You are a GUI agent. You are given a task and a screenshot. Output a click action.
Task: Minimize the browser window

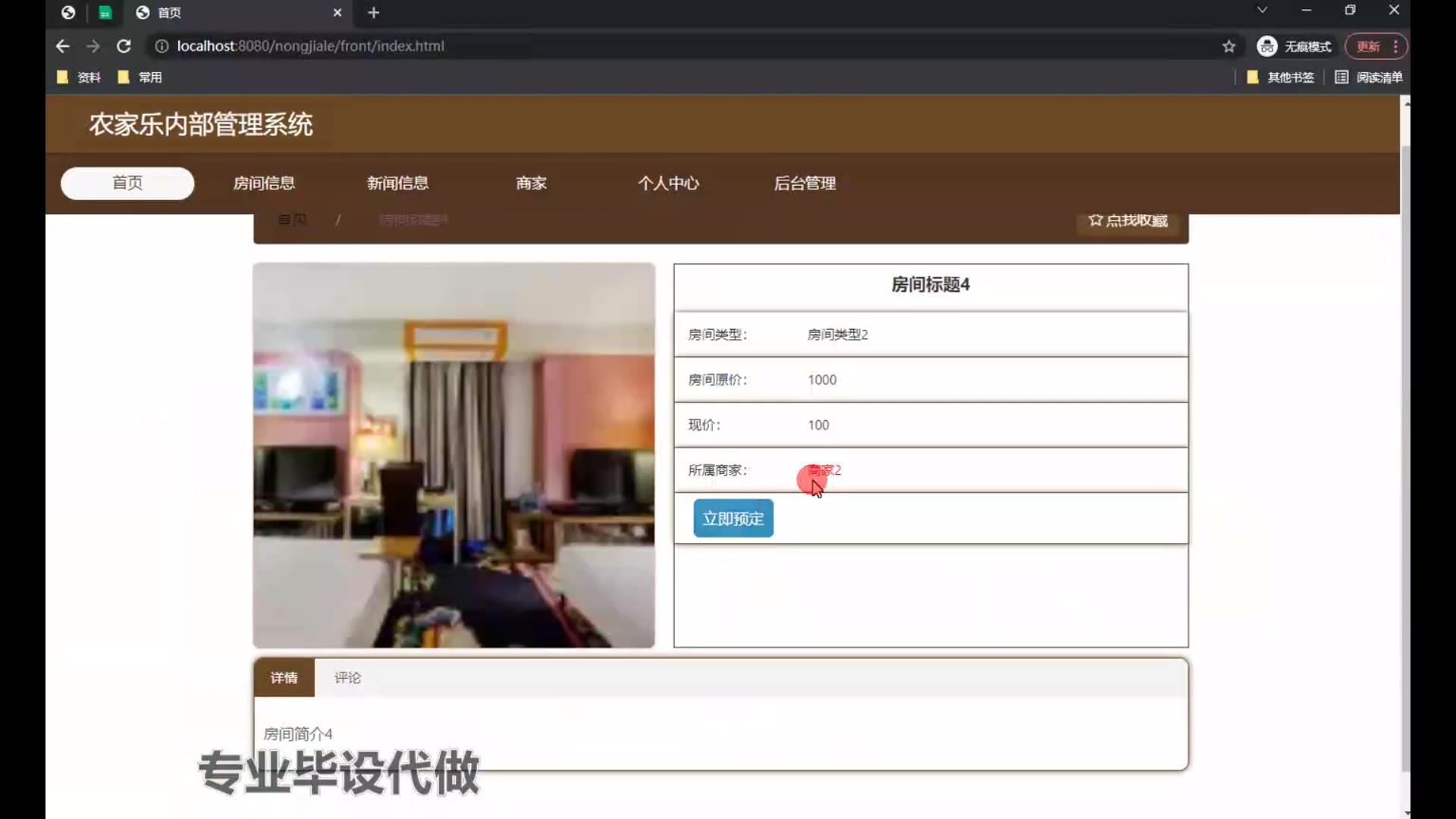[1306, 10]
